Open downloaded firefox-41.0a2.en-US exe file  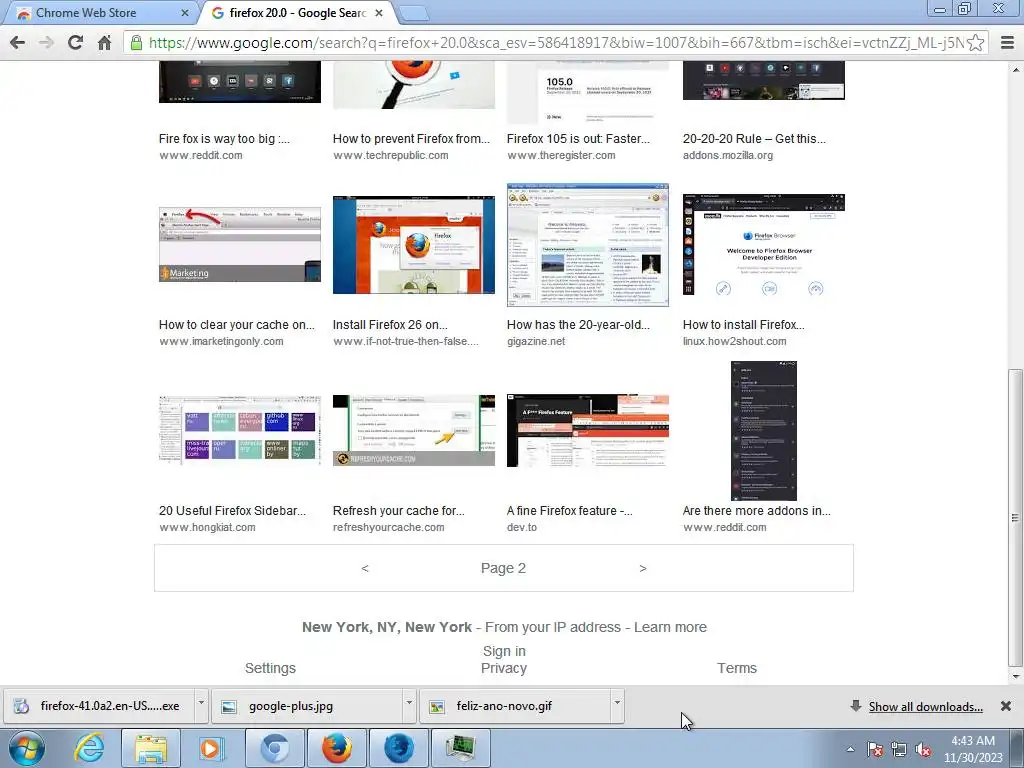click(100, 706)
